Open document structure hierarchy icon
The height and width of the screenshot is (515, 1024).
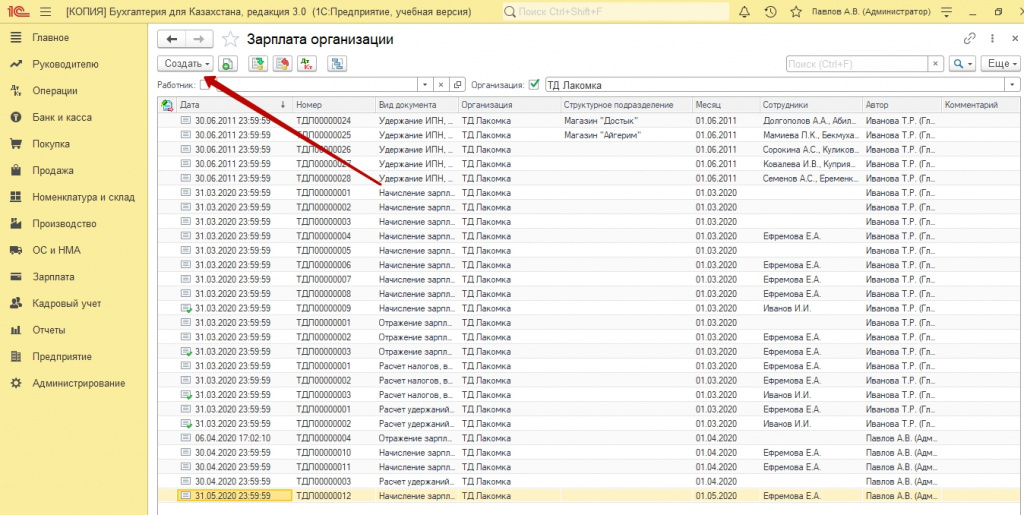tap(338, 63)
